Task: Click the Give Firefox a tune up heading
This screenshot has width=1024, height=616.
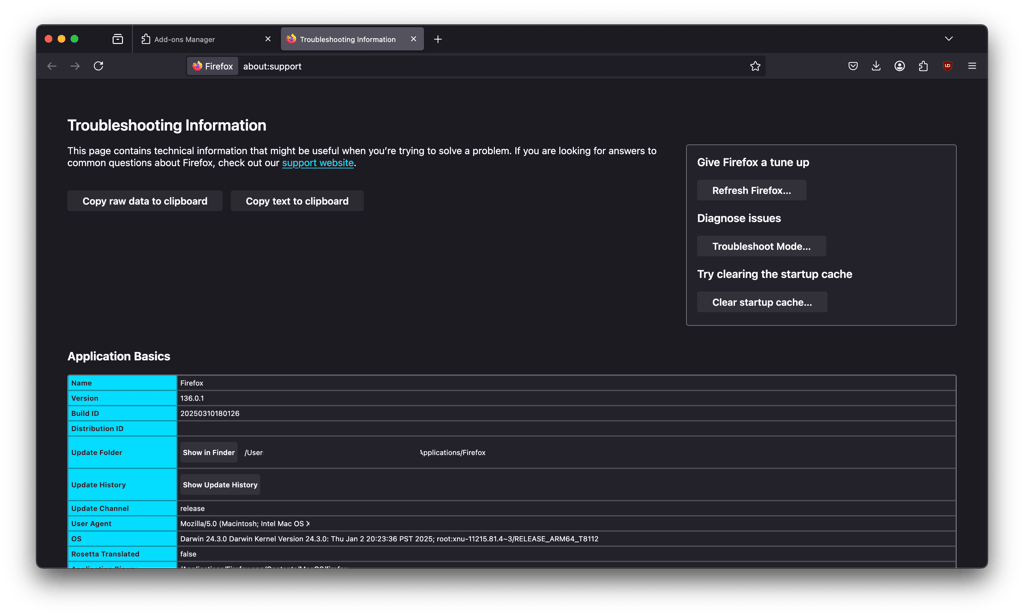Action: point(753,163)
